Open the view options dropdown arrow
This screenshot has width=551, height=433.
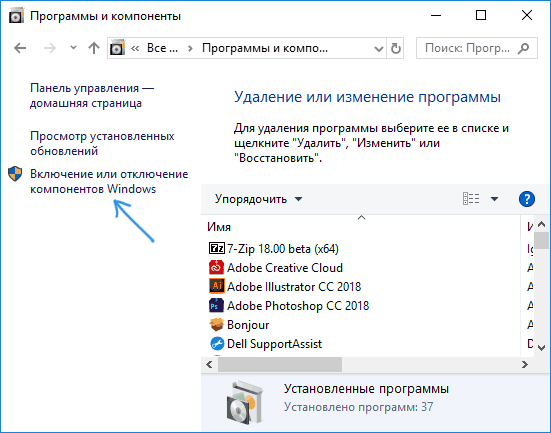click(x=494, y=199)
